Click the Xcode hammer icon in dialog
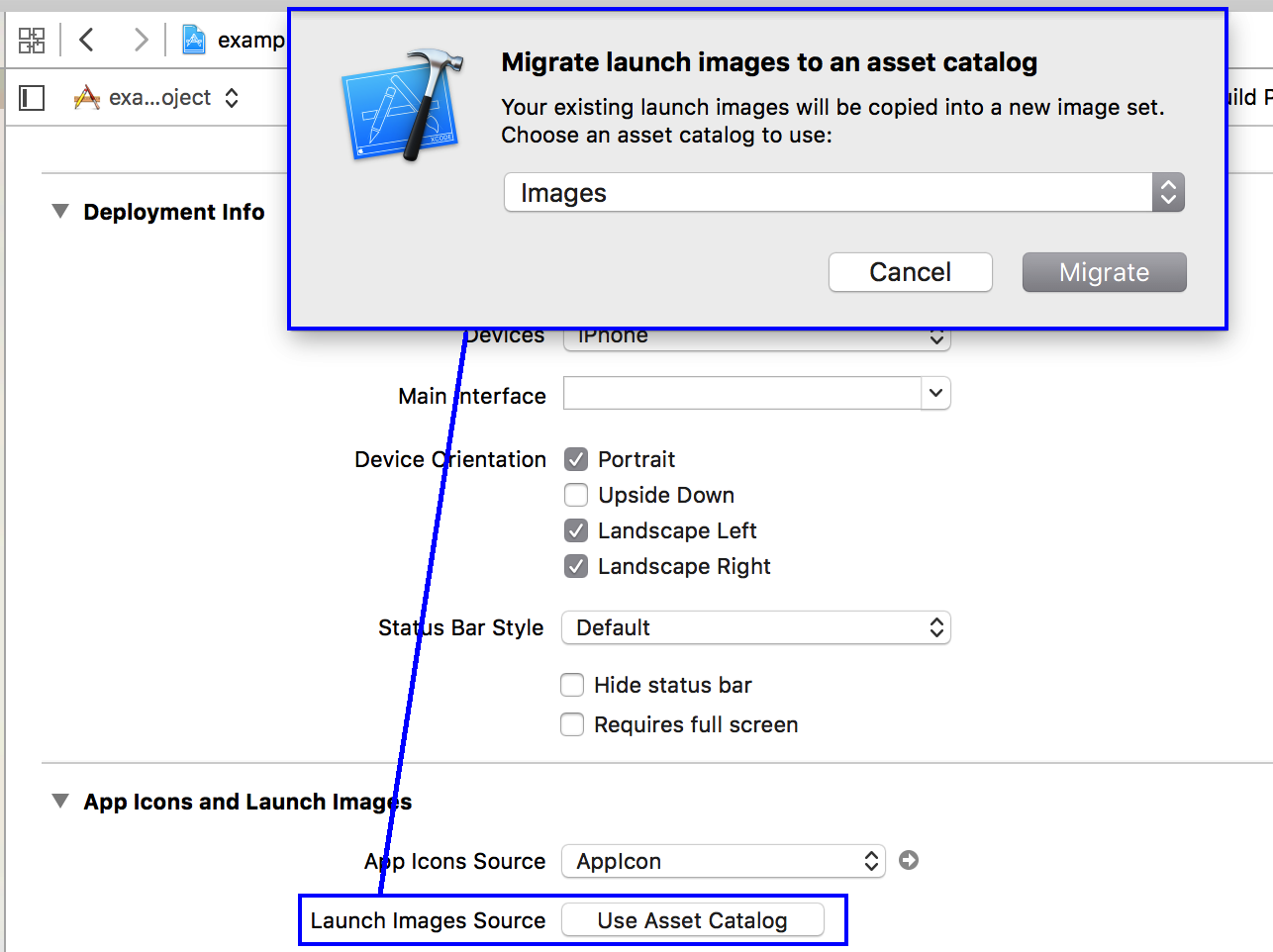This screenshot has width=1273, height=952. click(x=403, y=106)
